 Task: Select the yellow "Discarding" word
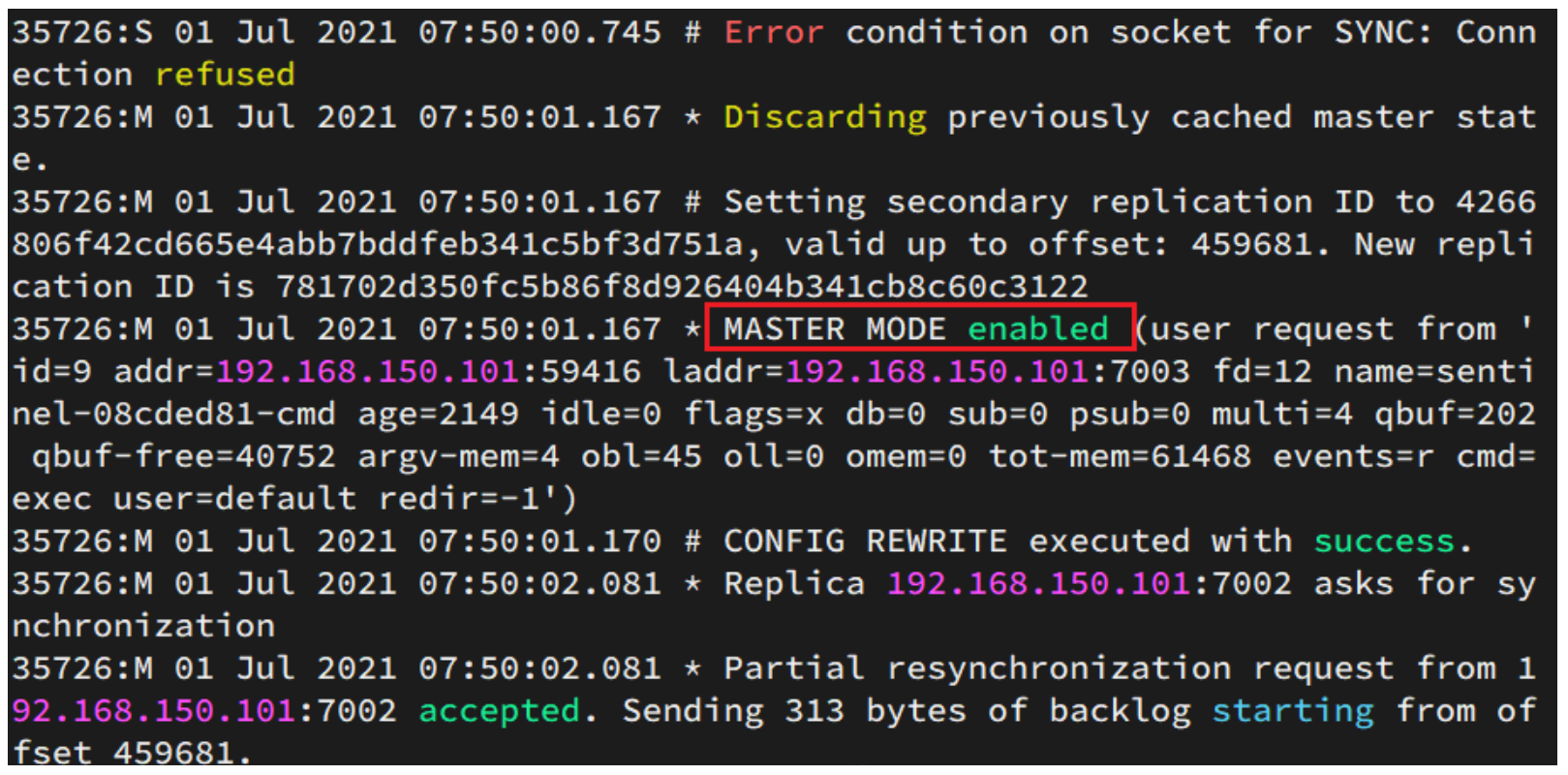(824, 117)
